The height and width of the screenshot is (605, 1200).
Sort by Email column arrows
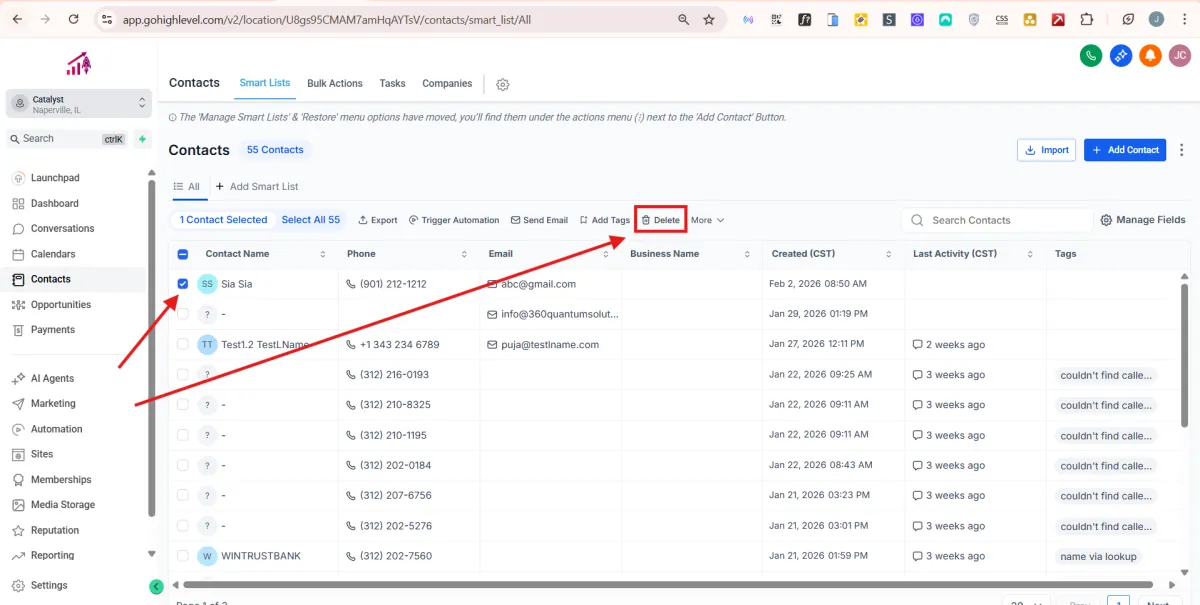click(x=605, y=254)
